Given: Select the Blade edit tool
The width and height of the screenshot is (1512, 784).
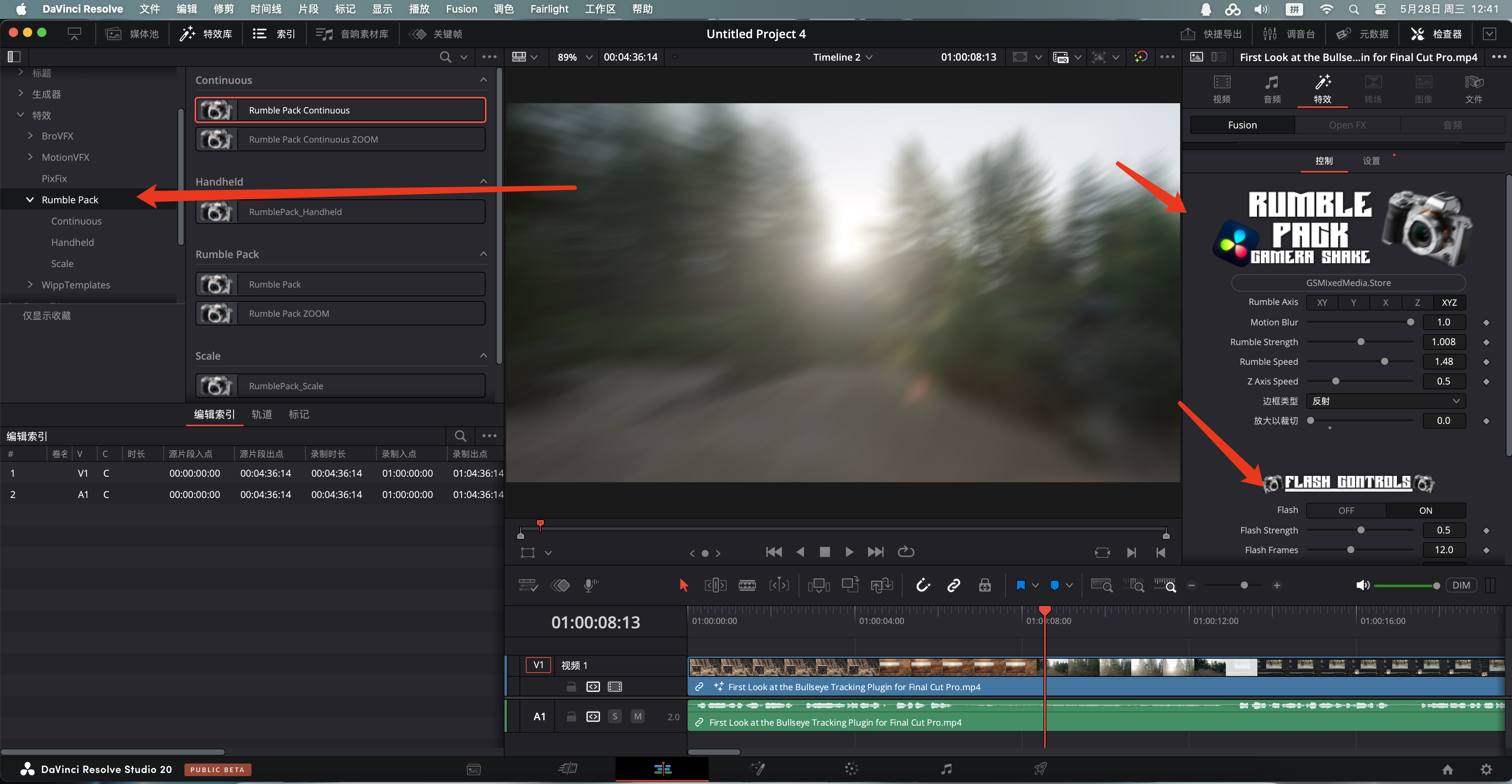Looking at the screenshot, I should (747, 585).
